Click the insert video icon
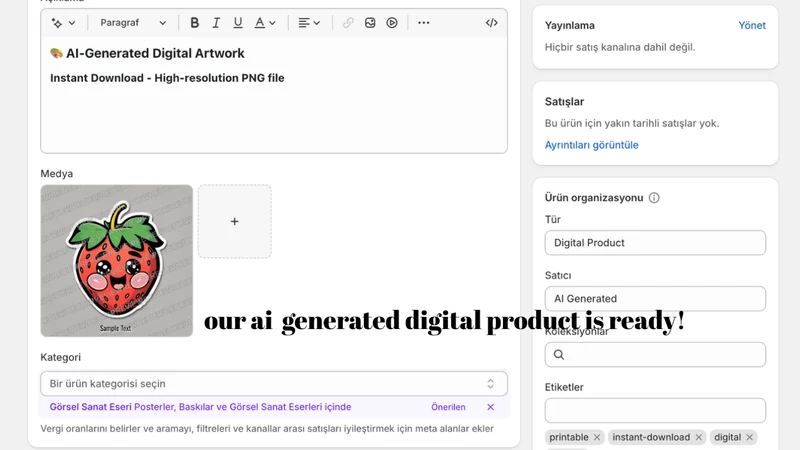 [x=392, y=23]
